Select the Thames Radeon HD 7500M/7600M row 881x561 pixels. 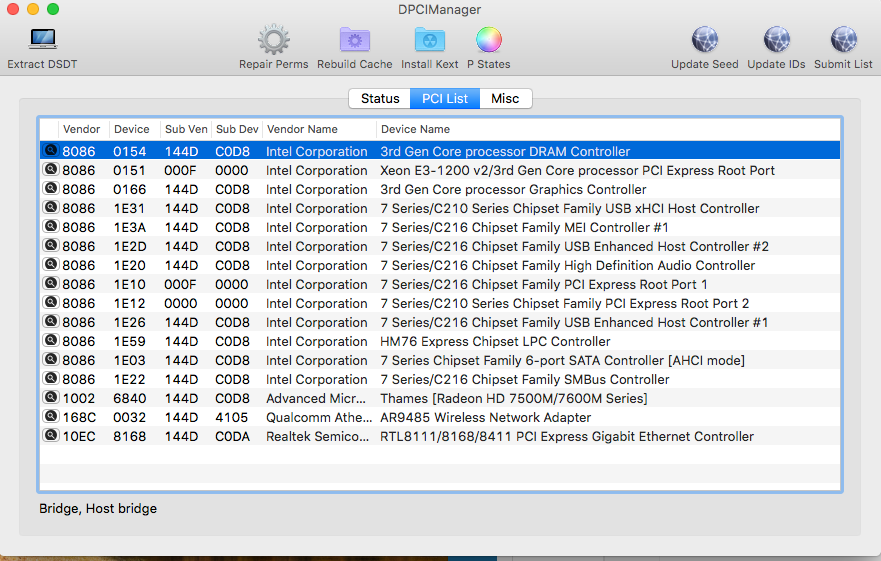coord(440,399)
